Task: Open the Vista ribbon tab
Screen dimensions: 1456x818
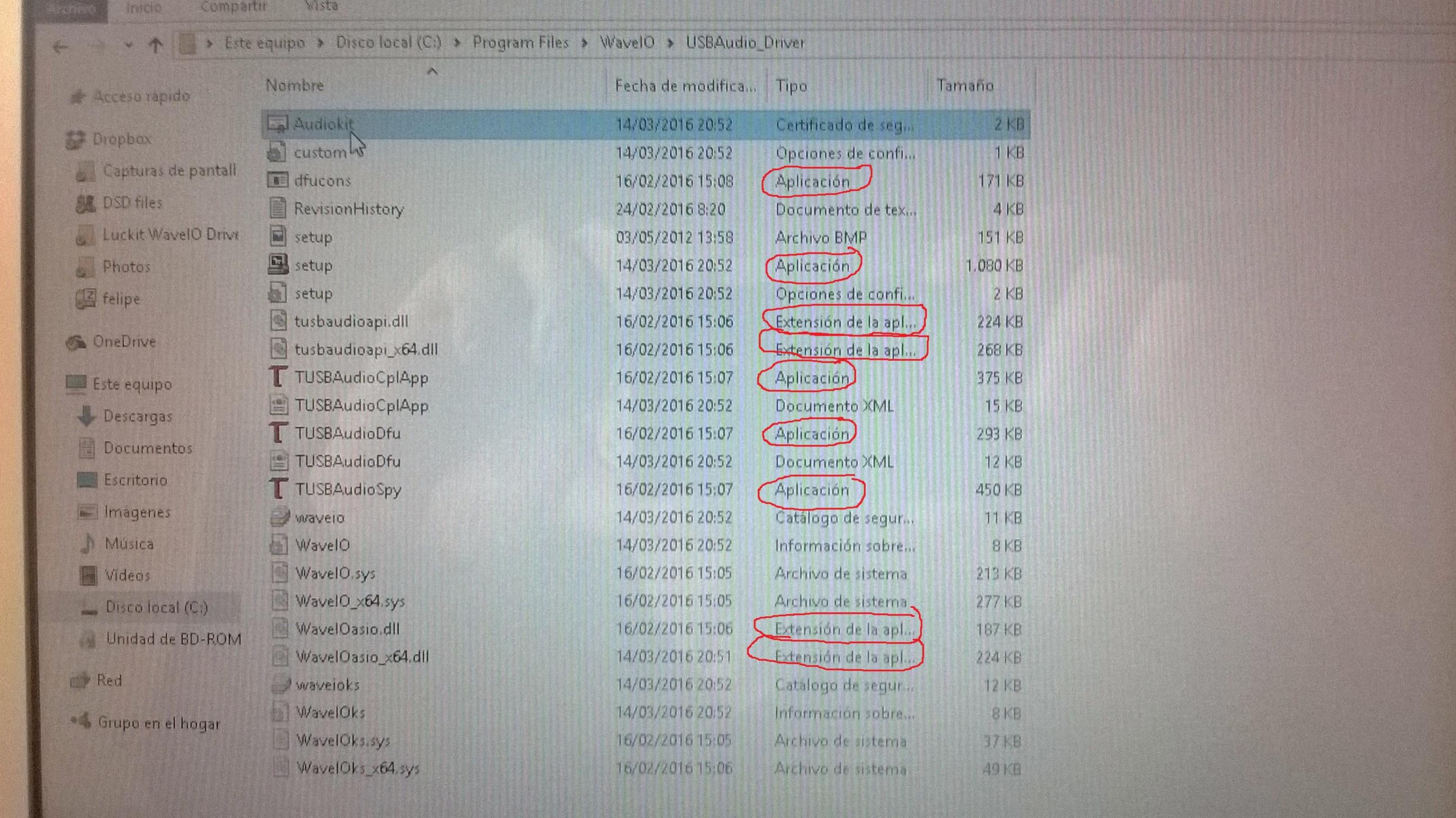Action: (321, 6)
